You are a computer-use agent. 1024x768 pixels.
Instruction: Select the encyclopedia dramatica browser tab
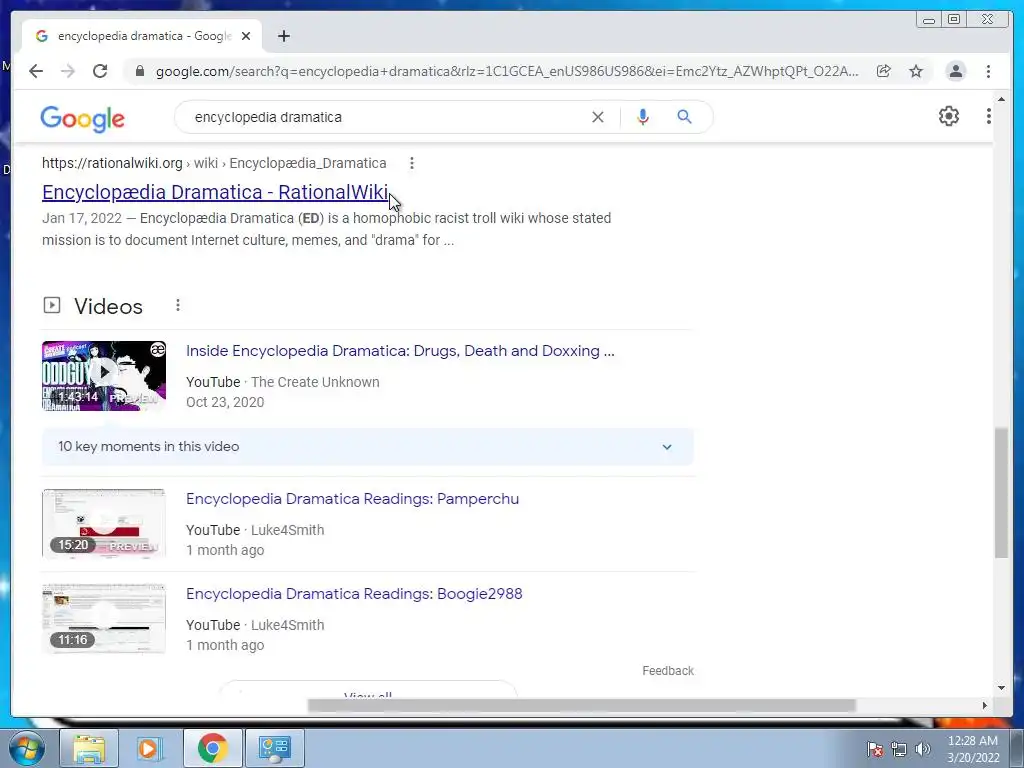click(142, 36)
